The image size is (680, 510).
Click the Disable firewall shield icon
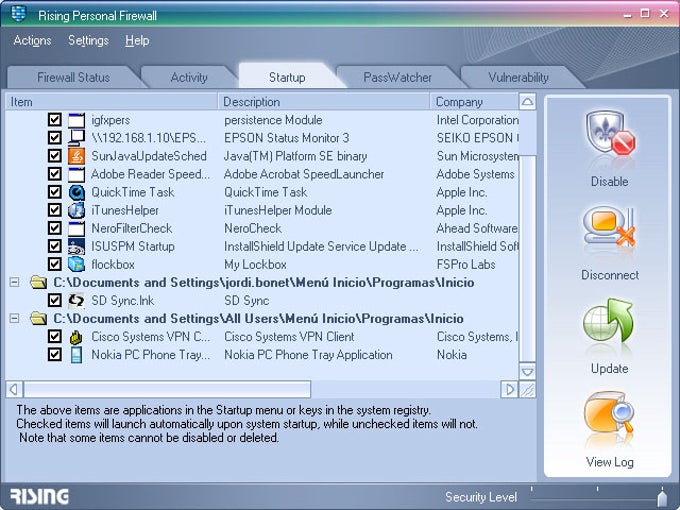[x=611, y=135]
